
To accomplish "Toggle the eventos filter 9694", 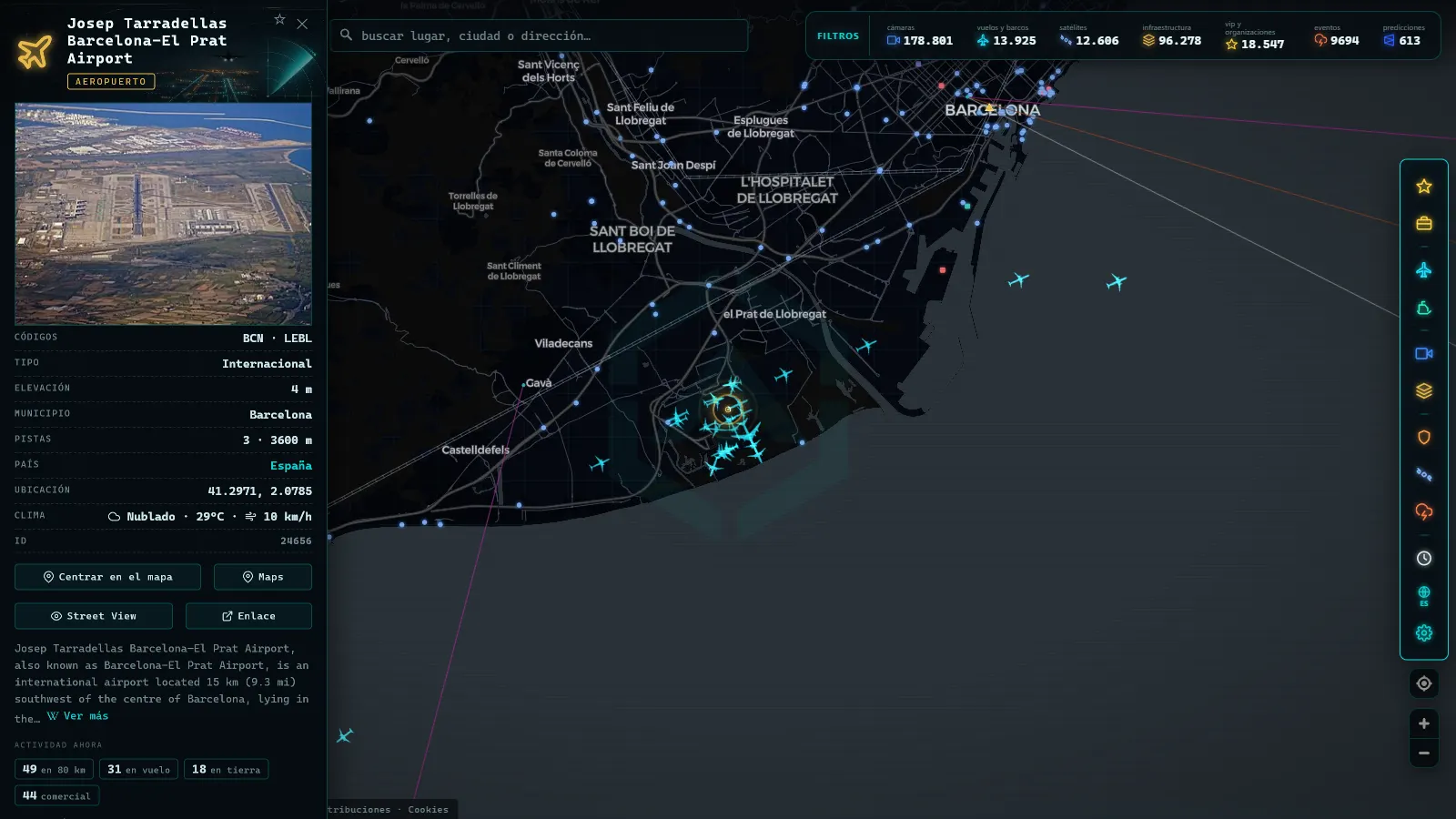I will 1337,36.
